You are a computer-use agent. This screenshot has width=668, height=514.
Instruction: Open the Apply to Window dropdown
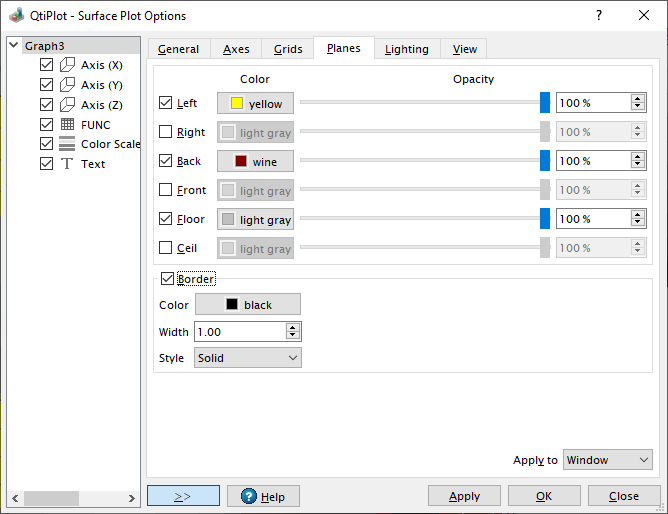tap(607, 460)
